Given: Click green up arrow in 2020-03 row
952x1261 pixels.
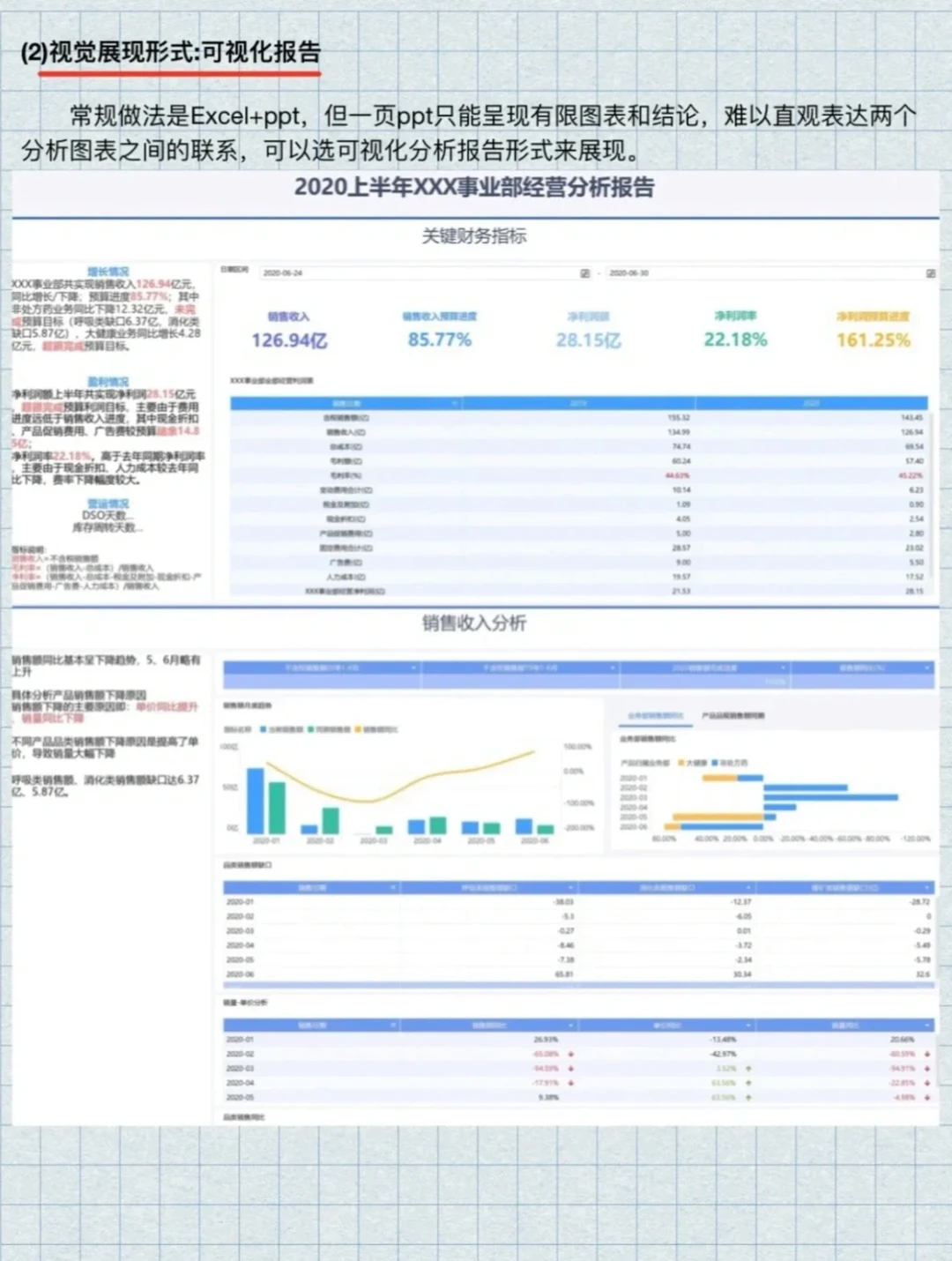Looking at the screenshot, I should [x=748, y=1069].
